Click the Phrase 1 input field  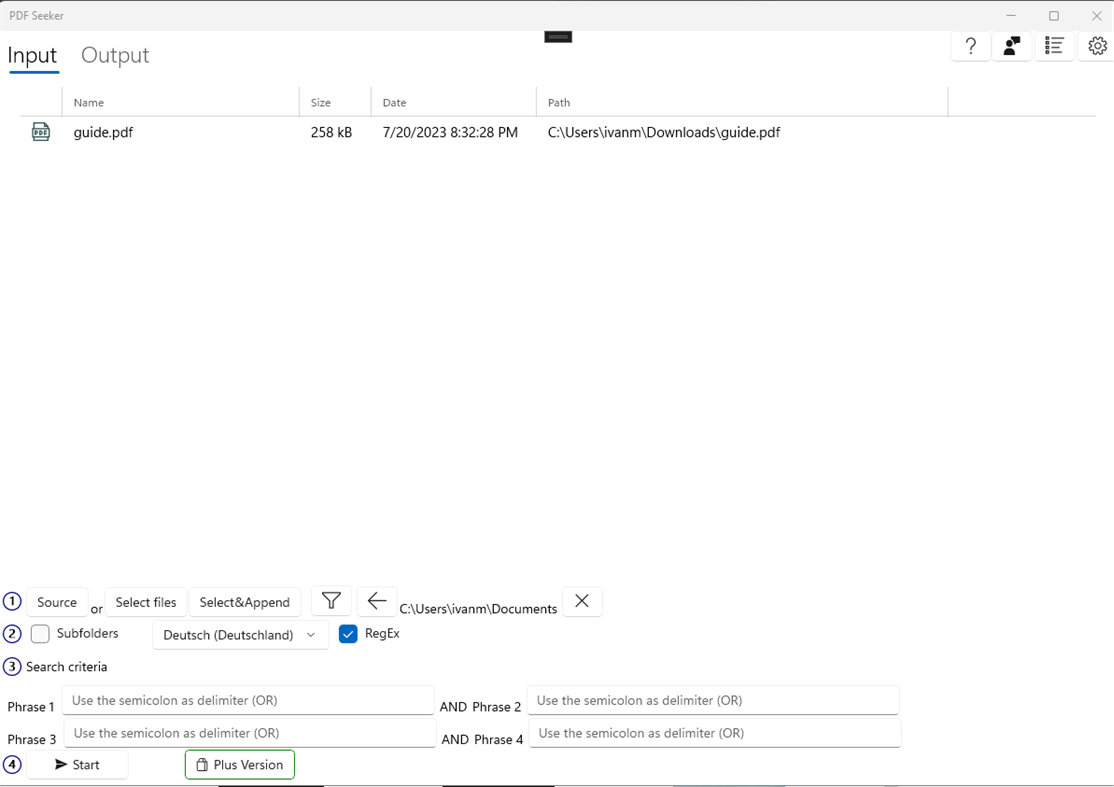(248, 700)
